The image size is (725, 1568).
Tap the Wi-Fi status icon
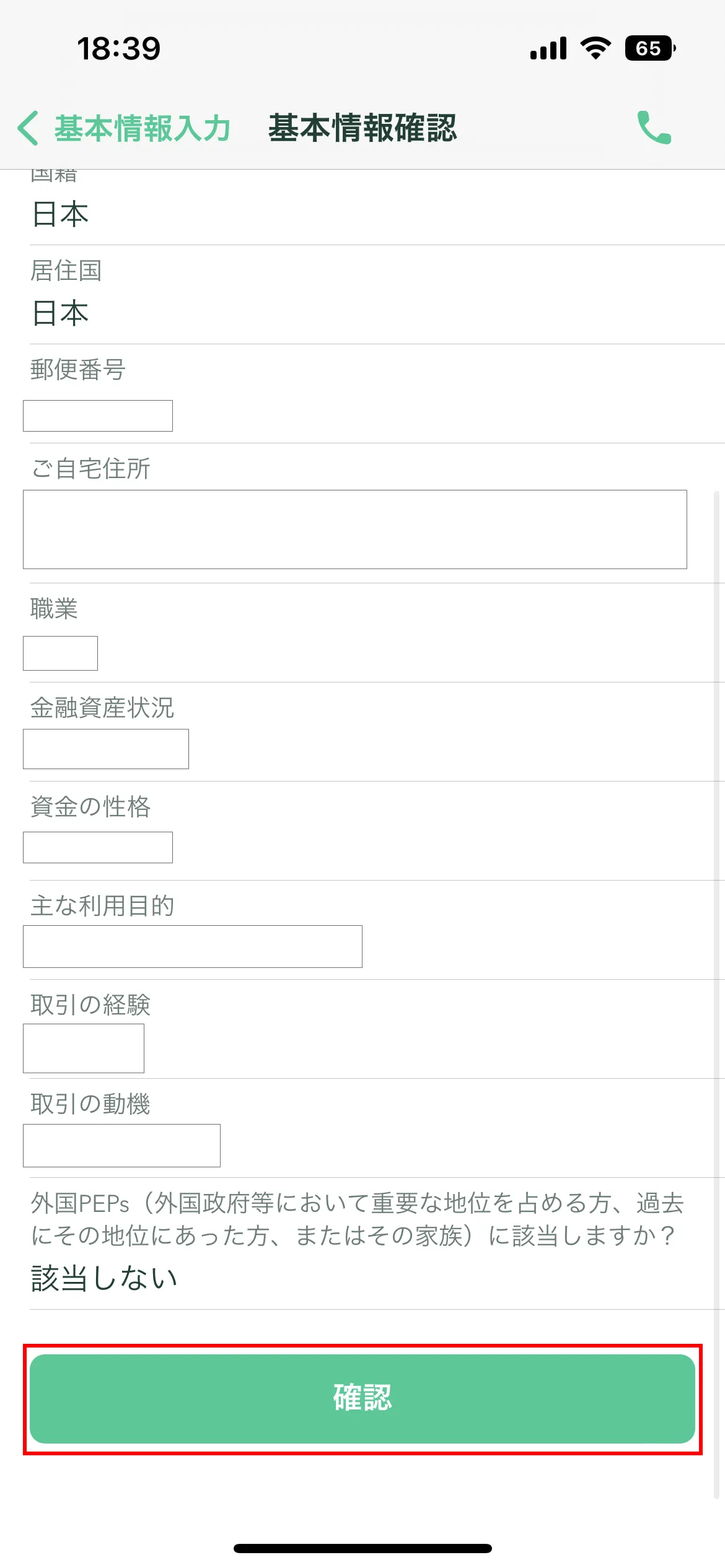[595, 48]
